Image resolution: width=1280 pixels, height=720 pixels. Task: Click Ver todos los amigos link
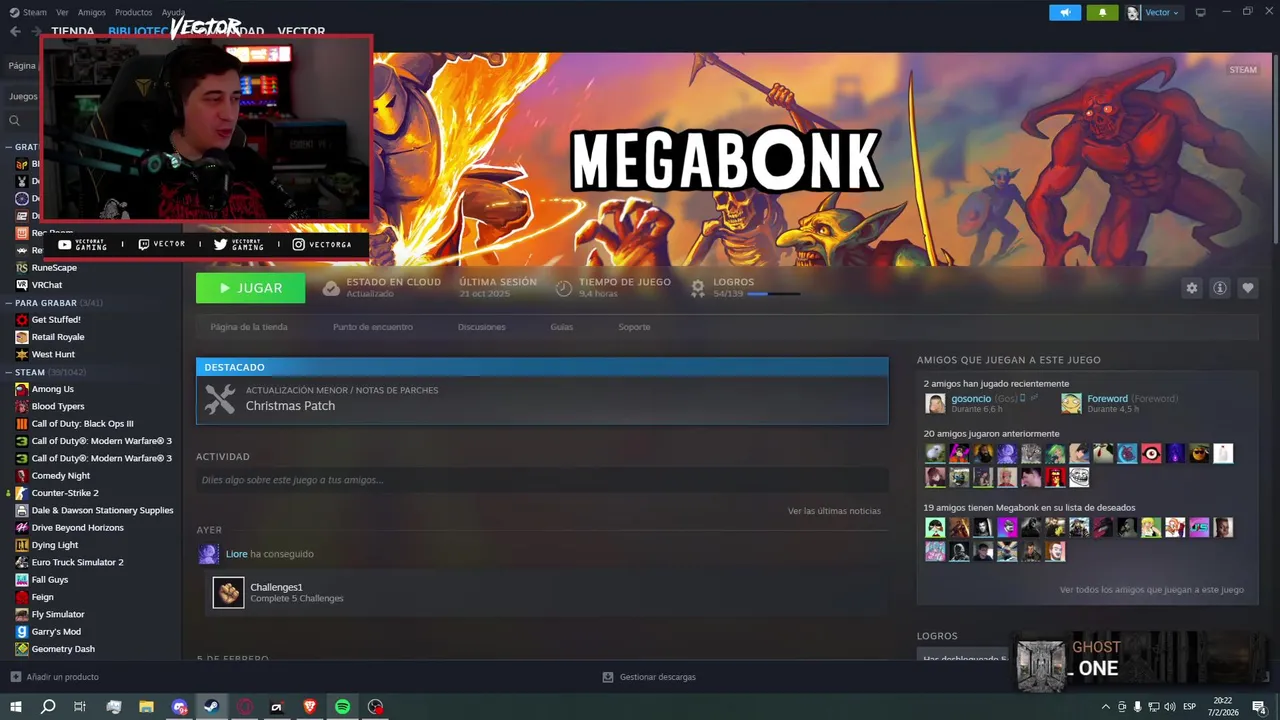point(1151,590)
